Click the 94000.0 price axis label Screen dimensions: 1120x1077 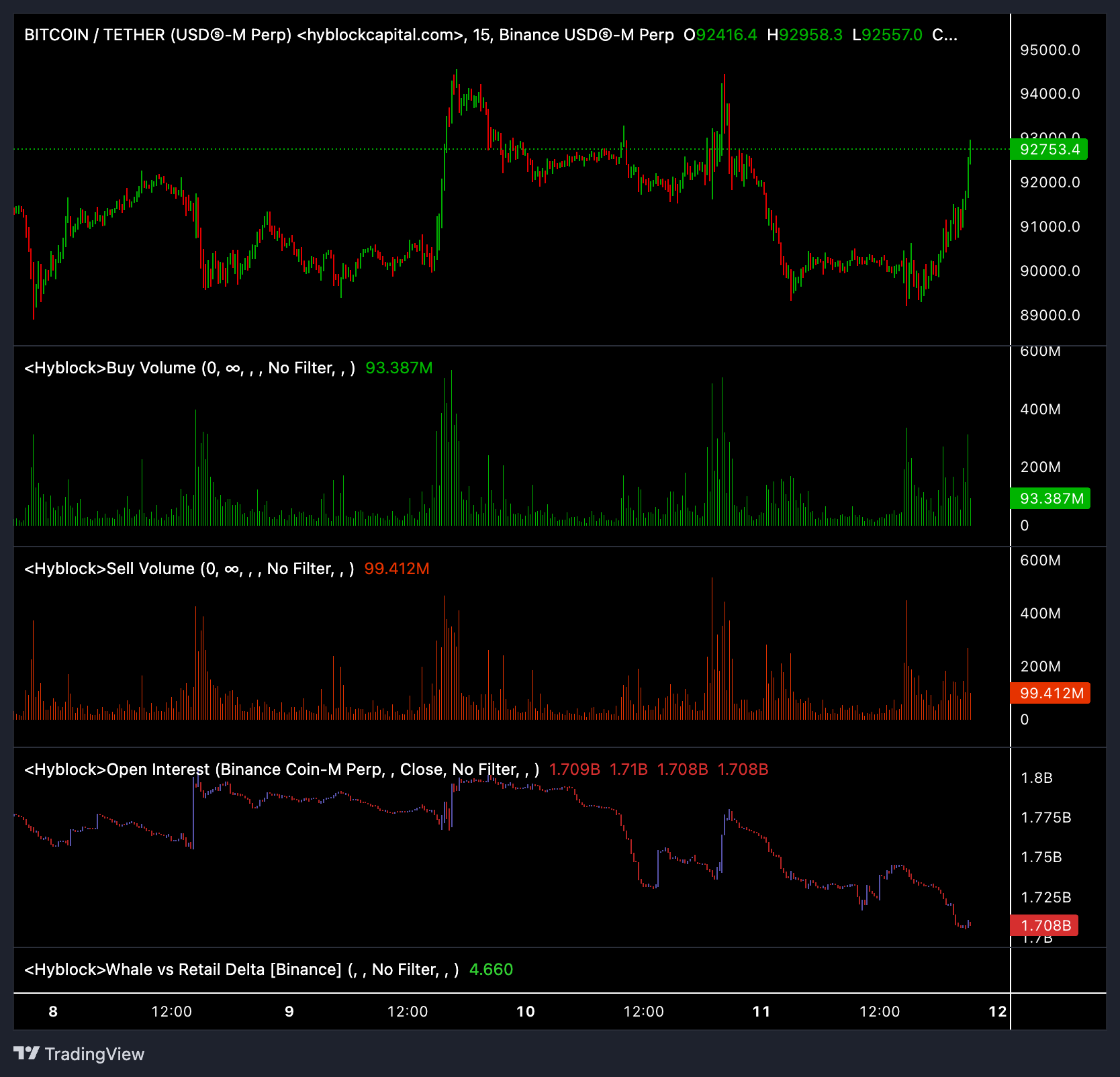click(x=1050, y=94)
